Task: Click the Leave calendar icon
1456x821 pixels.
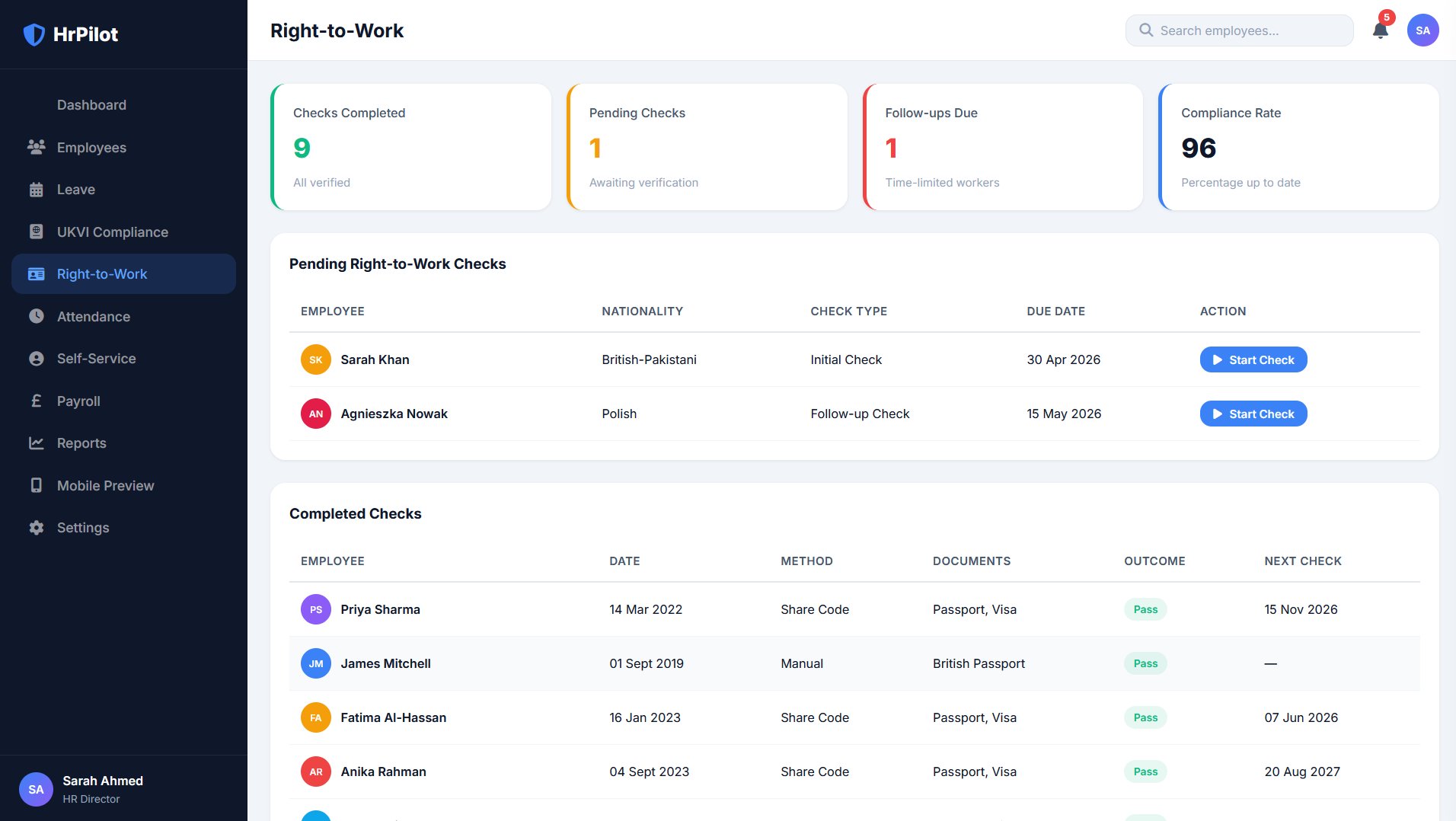Action: tap(36, 190)
